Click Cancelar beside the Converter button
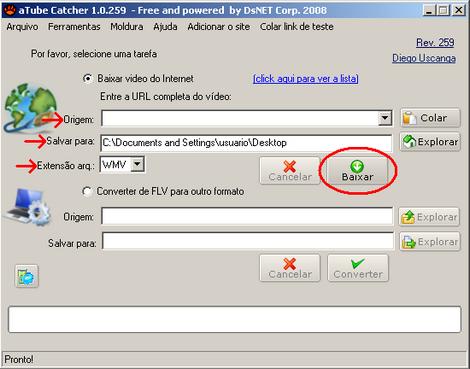The height and width of the screenshot is (369, 470). coord(290,268)
